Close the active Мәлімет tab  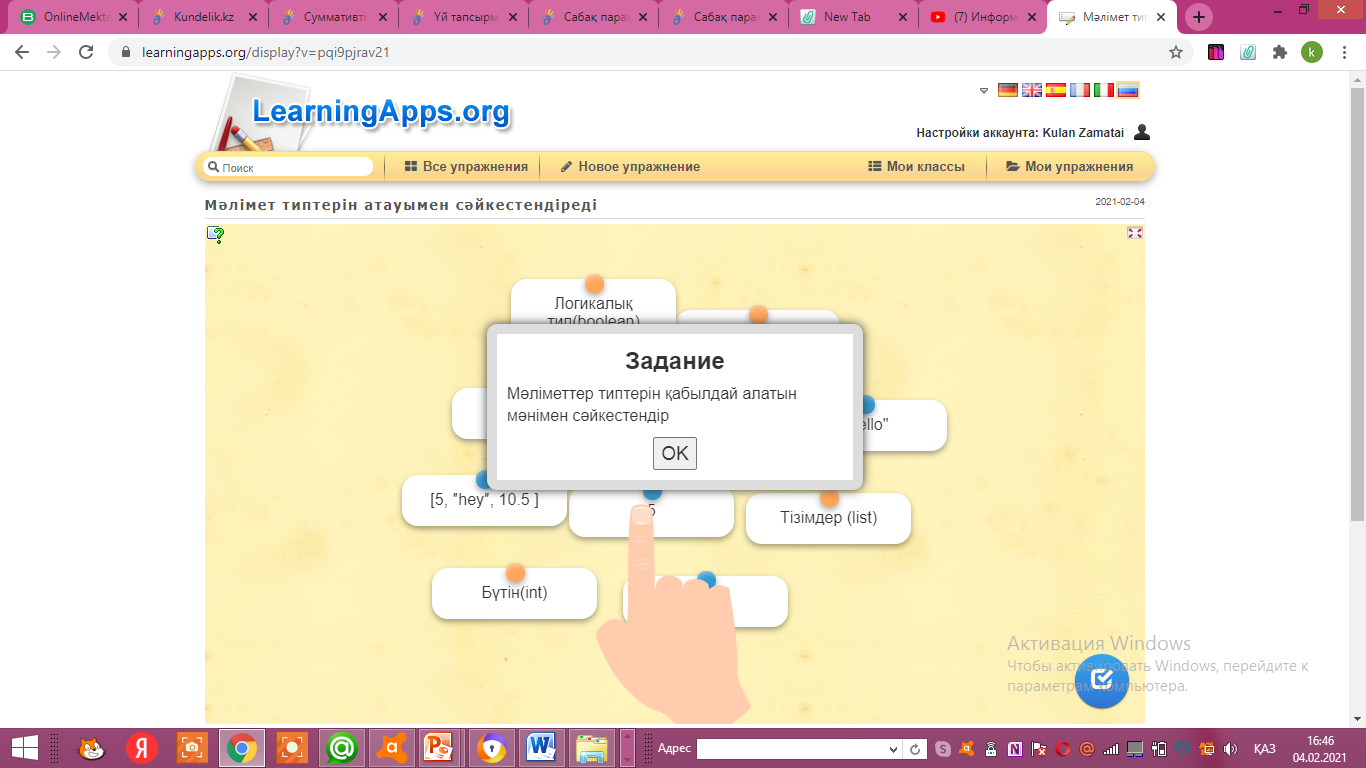point(1163,17)
